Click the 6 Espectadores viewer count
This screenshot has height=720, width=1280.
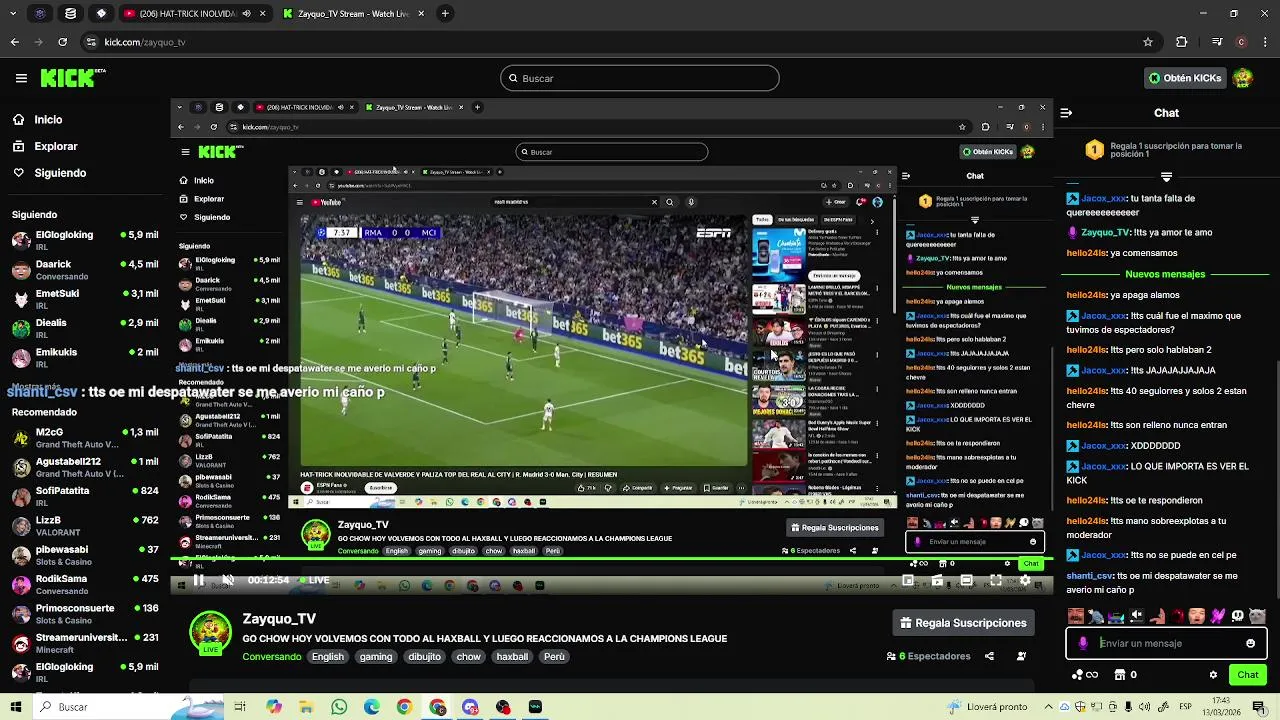point(928,656)
